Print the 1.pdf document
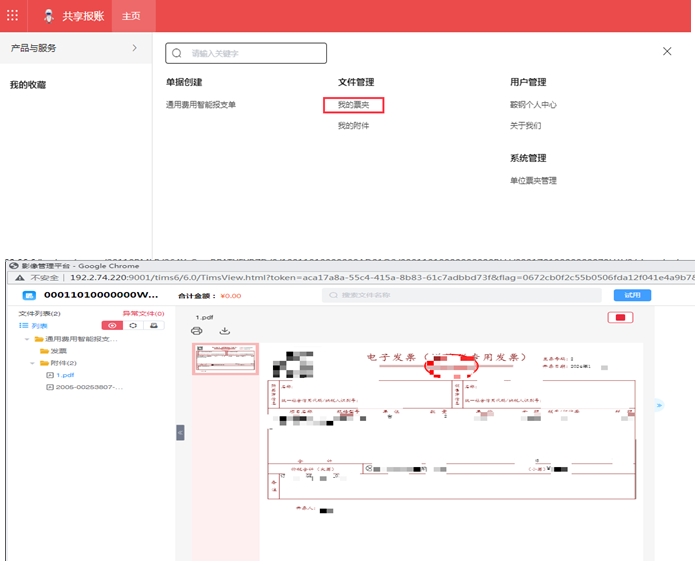This screenshot has height=565, width=695. click(197, 331)
